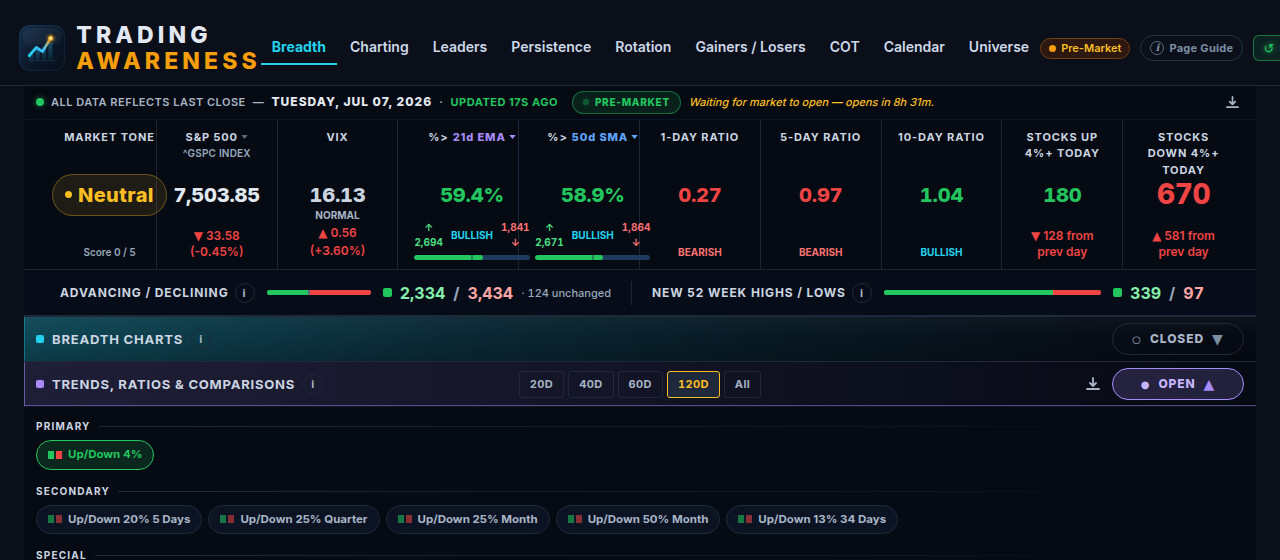The width and height of the screenshot is (1280, 560).
Task: Toggle Up/Down 50% Month chip
Action: tap(638, 519)
